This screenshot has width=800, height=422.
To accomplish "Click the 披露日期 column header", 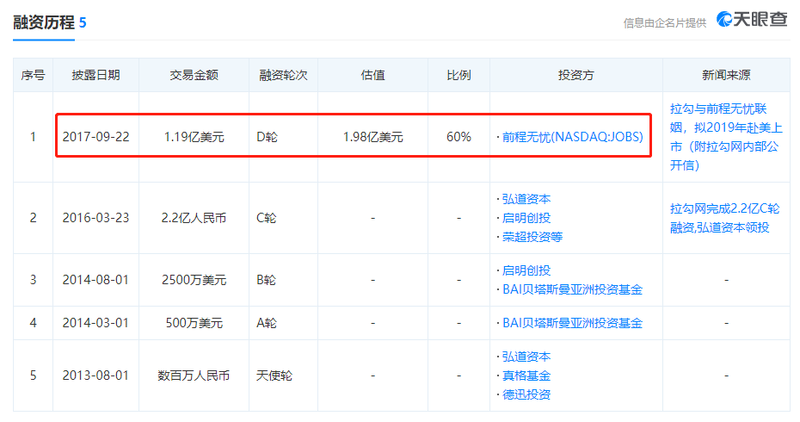I will coord(95,75).
